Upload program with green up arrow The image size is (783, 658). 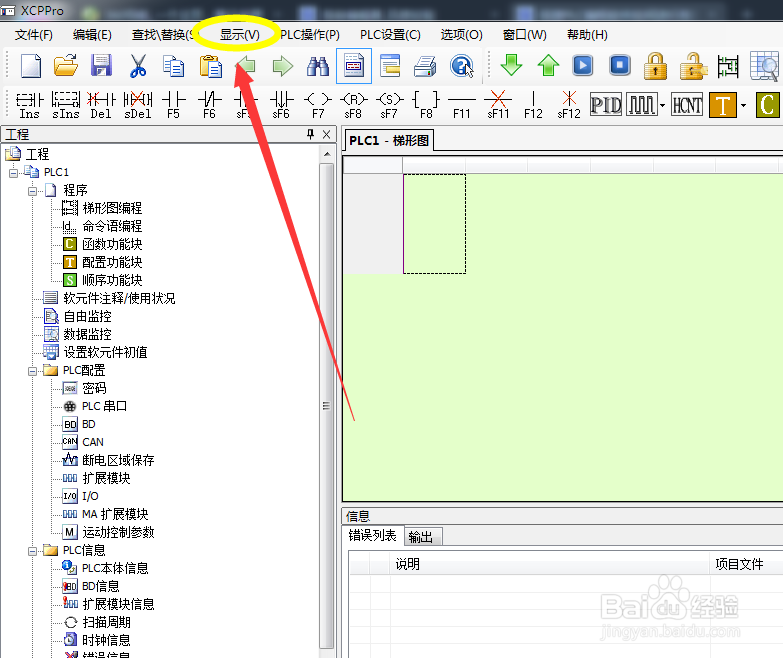click(x=548, y=65)
